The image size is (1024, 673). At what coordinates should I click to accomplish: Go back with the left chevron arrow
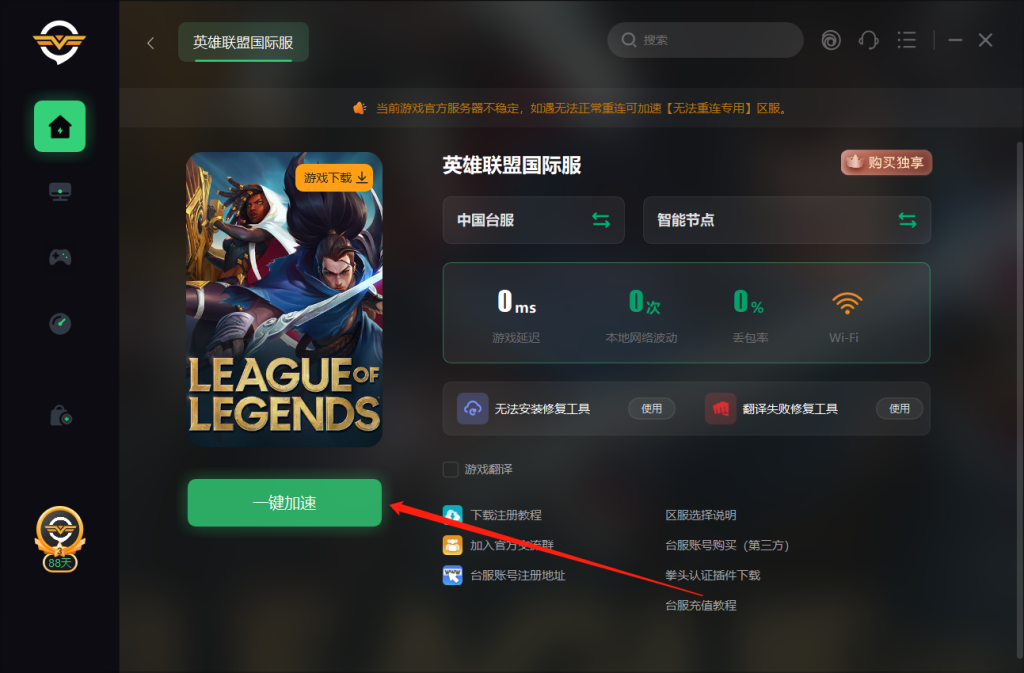tap(151, 43)
